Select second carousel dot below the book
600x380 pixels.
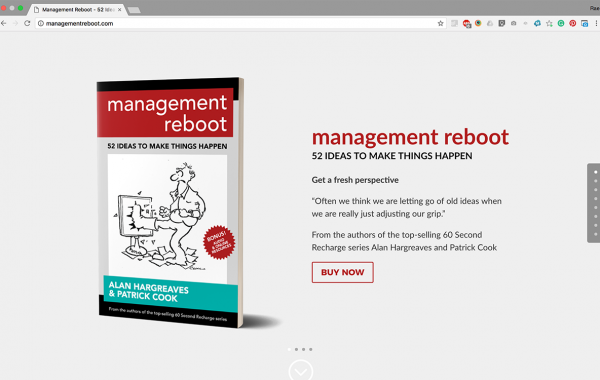(x=296, y=349)
